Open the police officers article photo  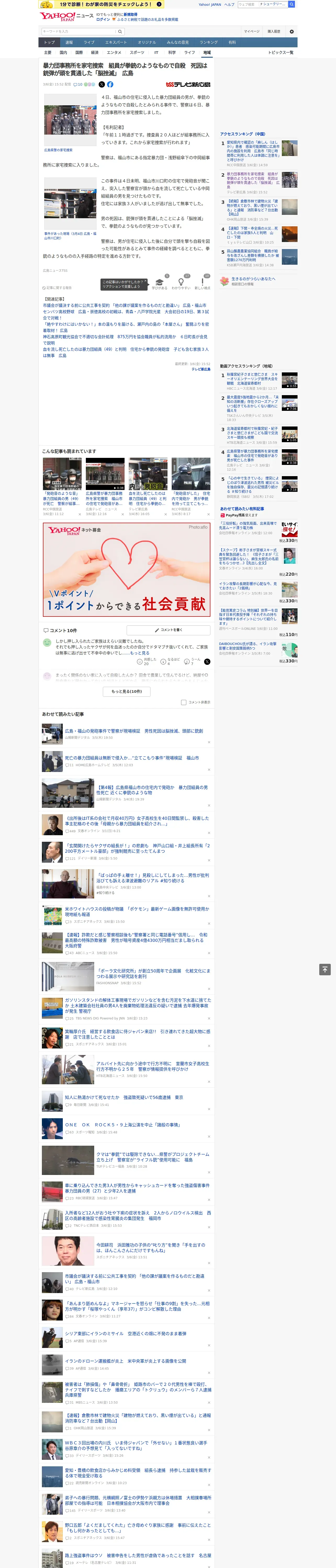[70, 119]
